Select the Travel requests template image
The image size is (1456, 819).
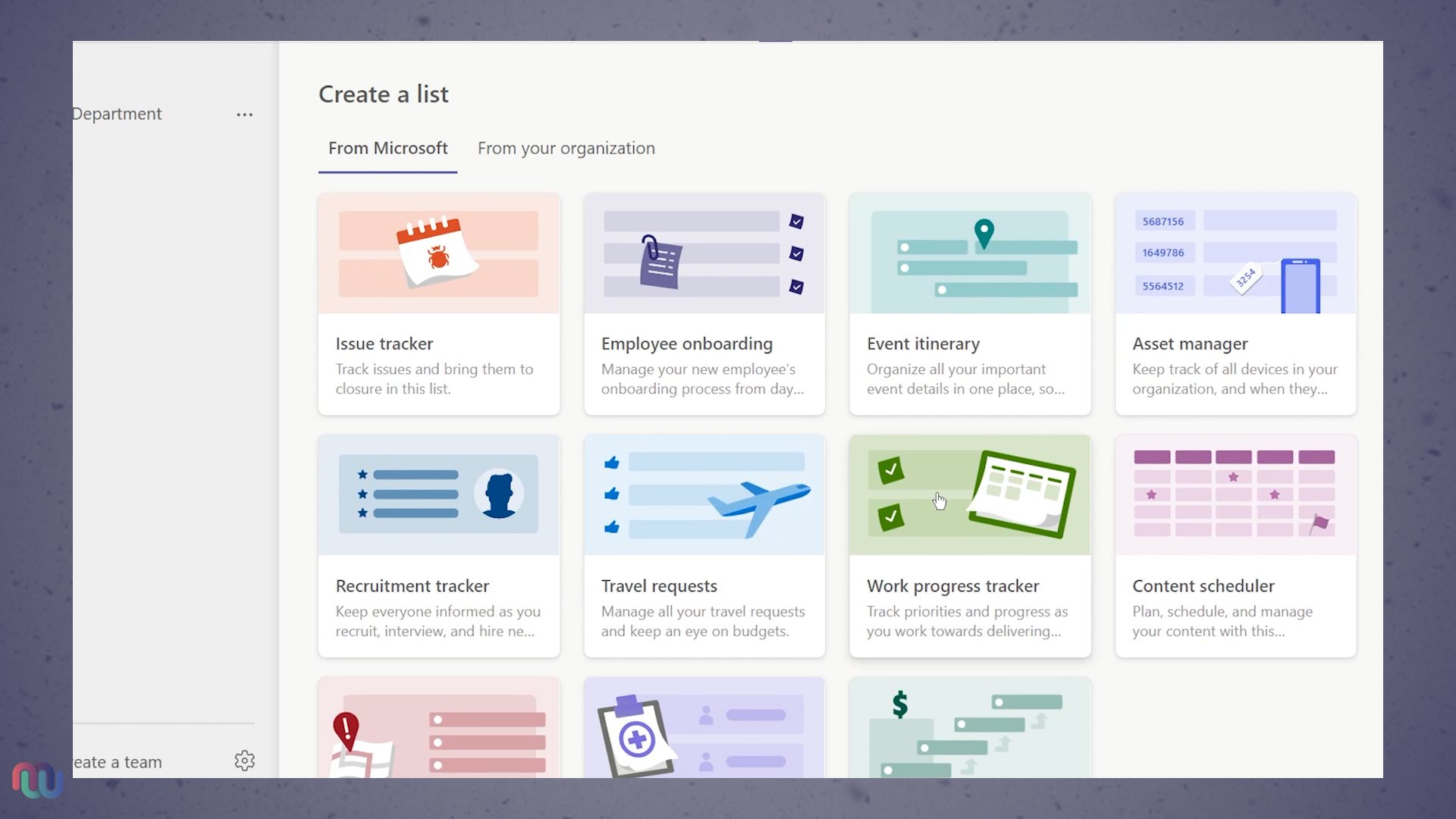tap(704, 494)
